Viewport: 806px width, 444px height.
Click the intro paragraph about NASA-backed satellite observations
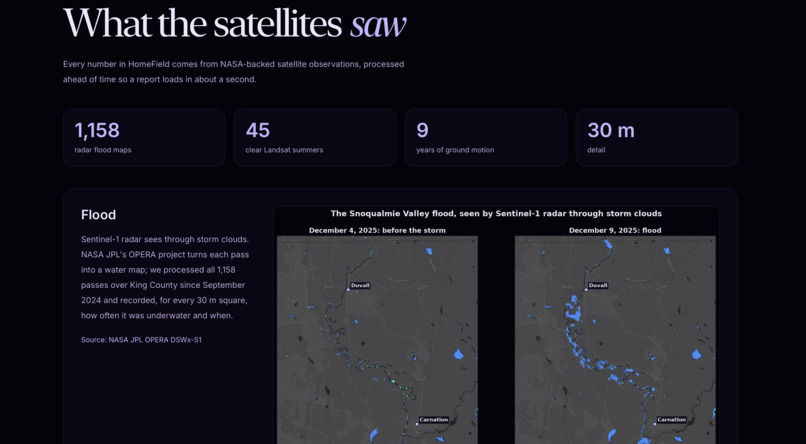click(233, 72)
